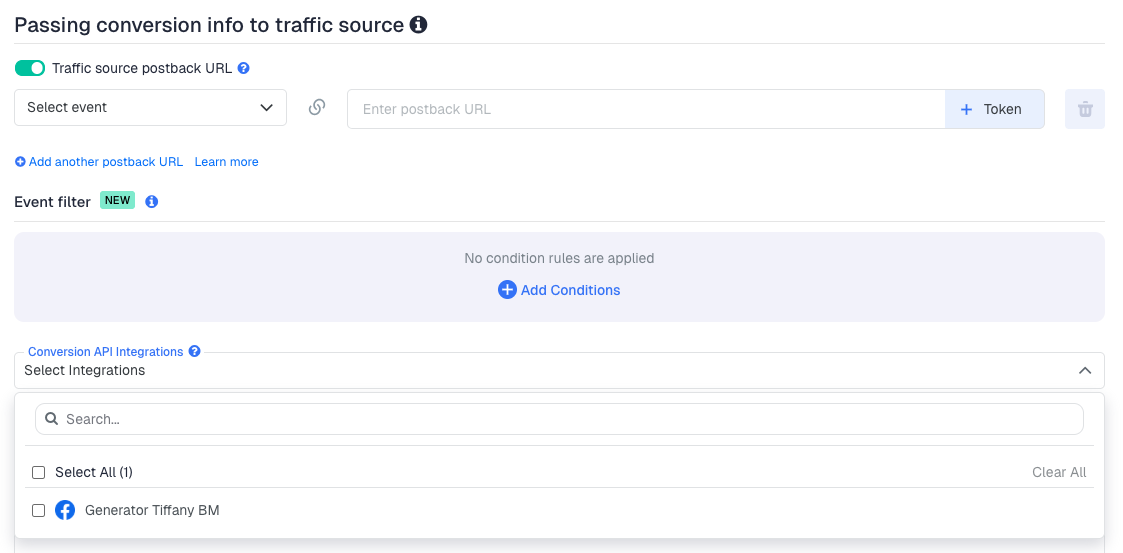Click the trash delete postback icon

tap(1084, 109)
